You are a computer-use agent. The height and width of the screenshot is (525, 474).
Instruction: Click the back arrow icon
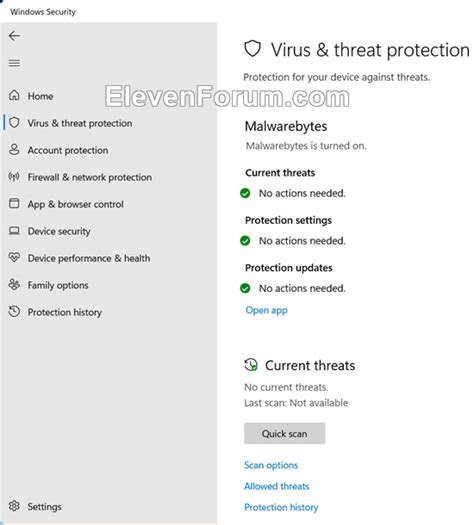click(14, 36)
